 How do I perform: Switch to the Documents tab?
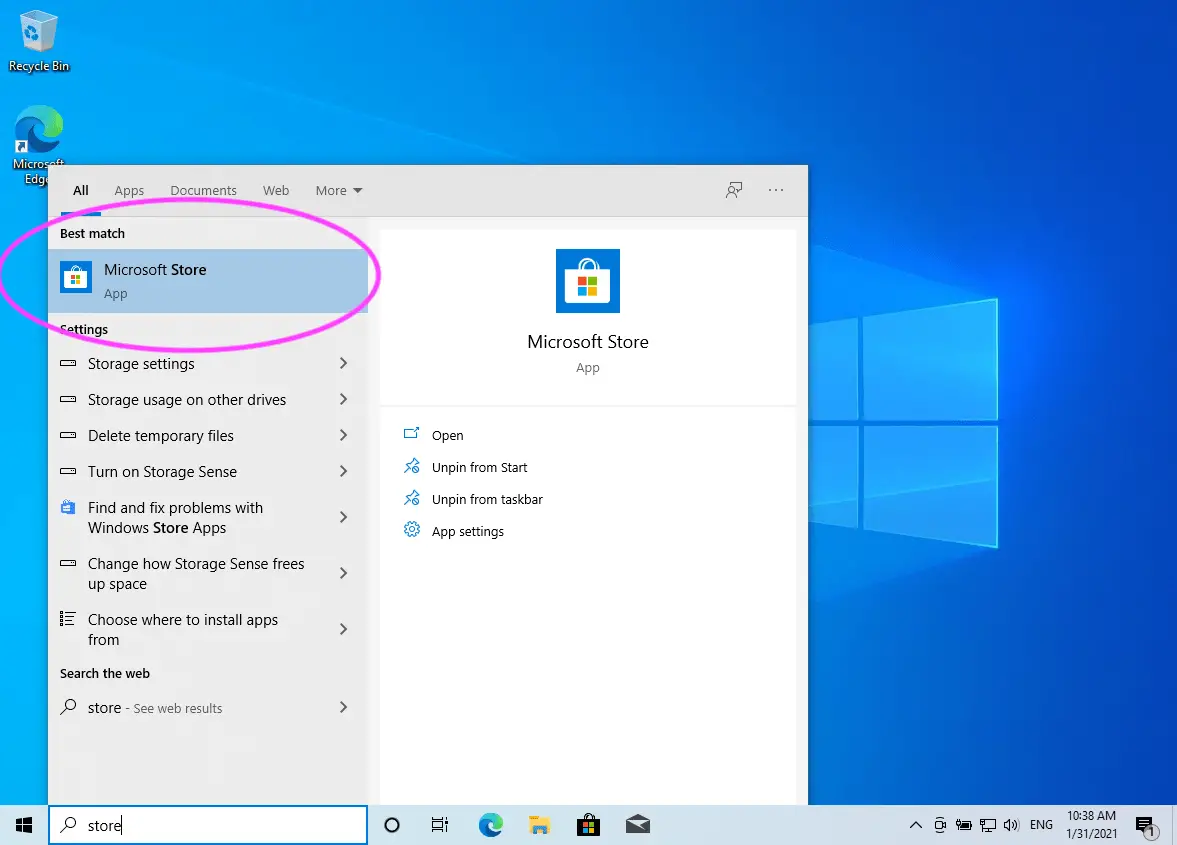pos(203,190)
